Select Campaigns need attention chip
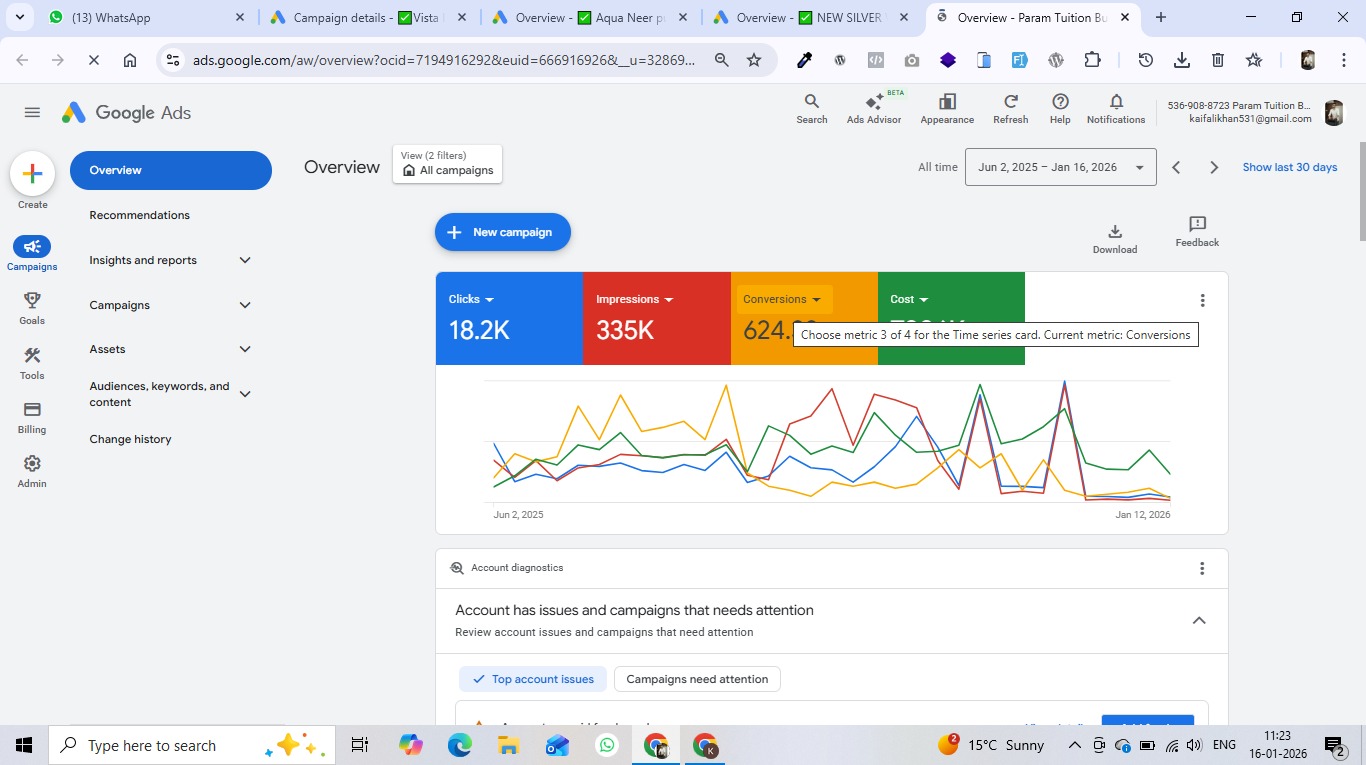 [x=697, y=679]
